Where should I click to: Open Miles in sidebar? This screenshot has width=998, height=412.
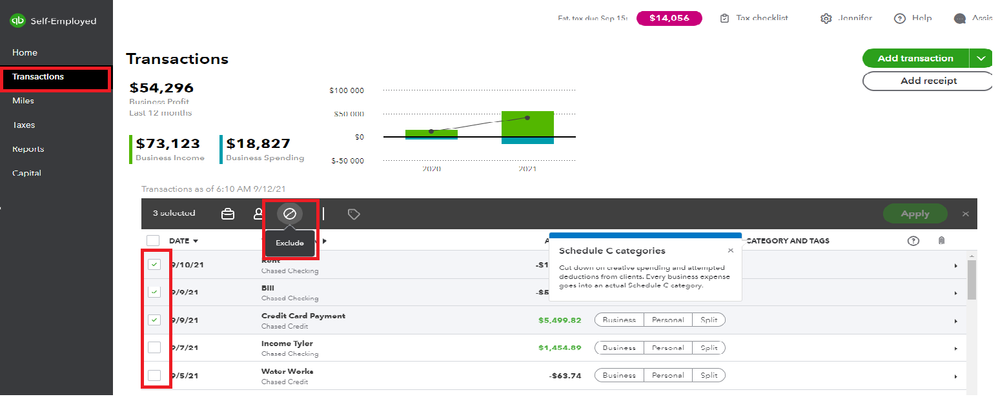(x=23, y=101)
